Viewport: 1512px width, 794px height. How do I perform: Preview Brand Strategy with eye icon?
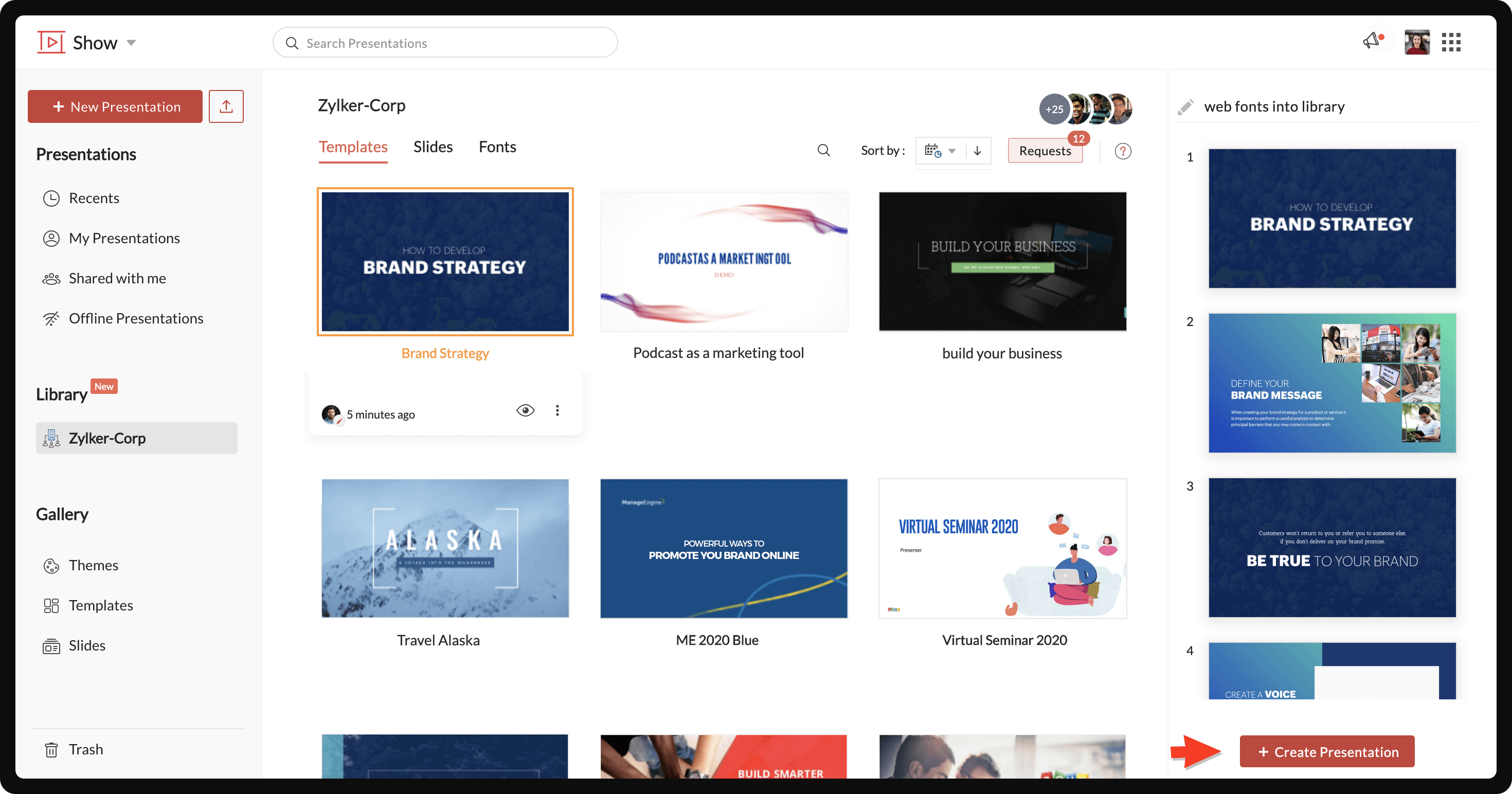pyautogui.click(x=525, y=410)
